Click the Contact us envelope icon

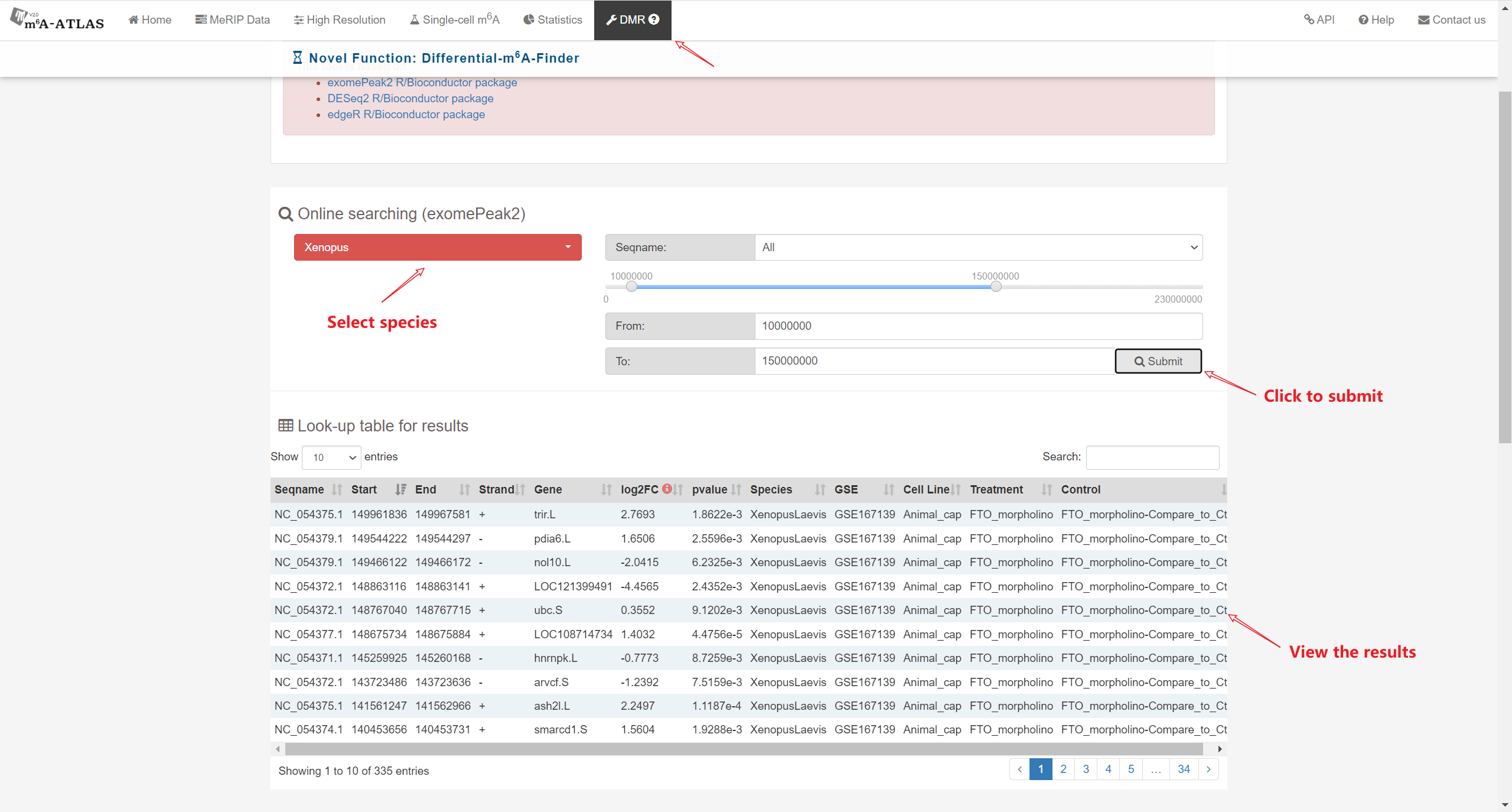coord(1424,20)
